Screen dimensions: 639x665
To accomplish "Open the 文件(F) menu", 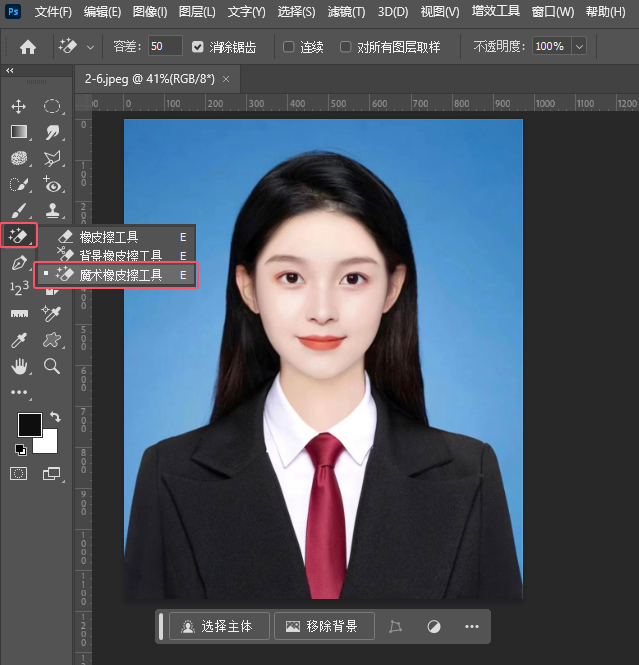I will pyautogui.click(x=53, y=12).
